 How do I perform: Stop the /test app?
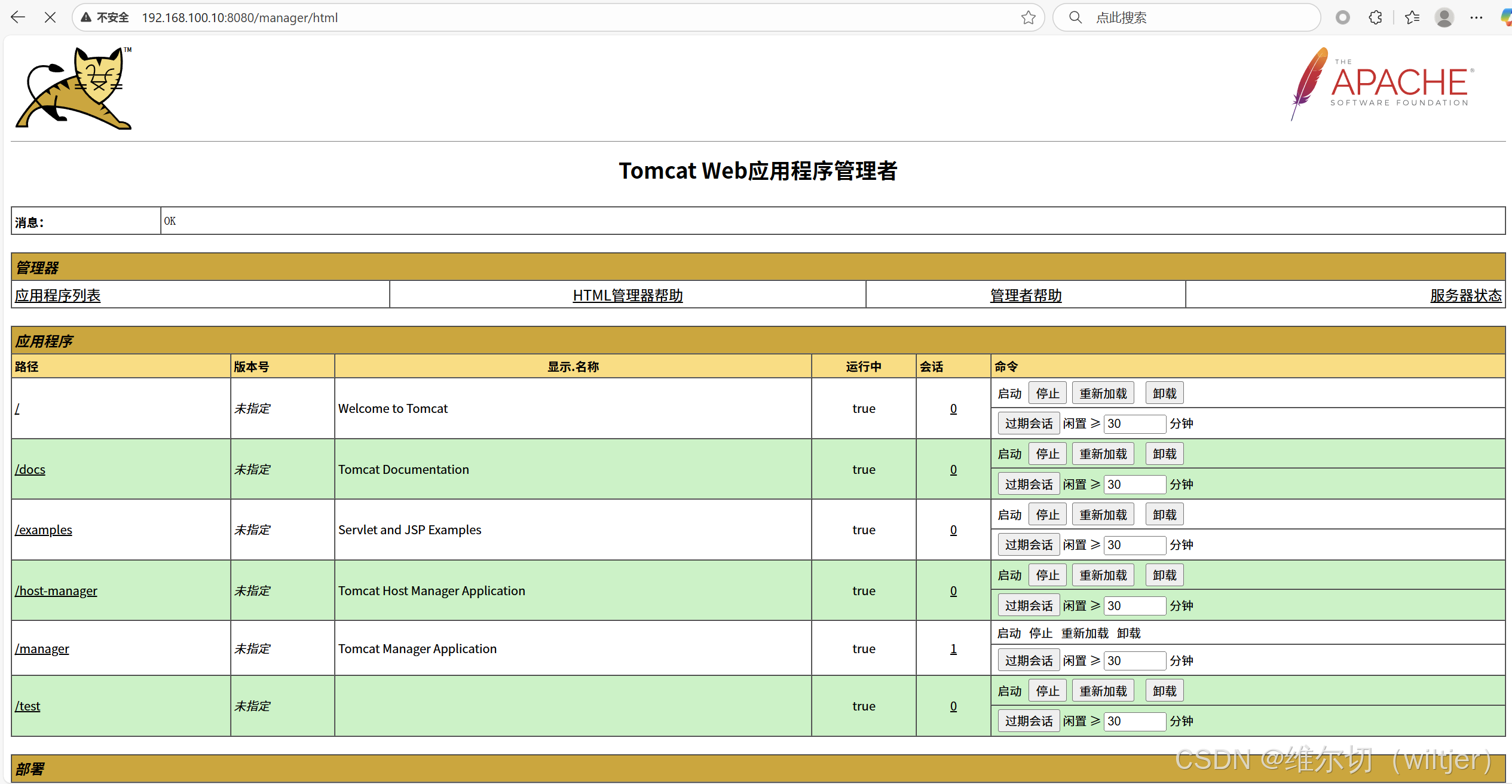pos(1047,691)
